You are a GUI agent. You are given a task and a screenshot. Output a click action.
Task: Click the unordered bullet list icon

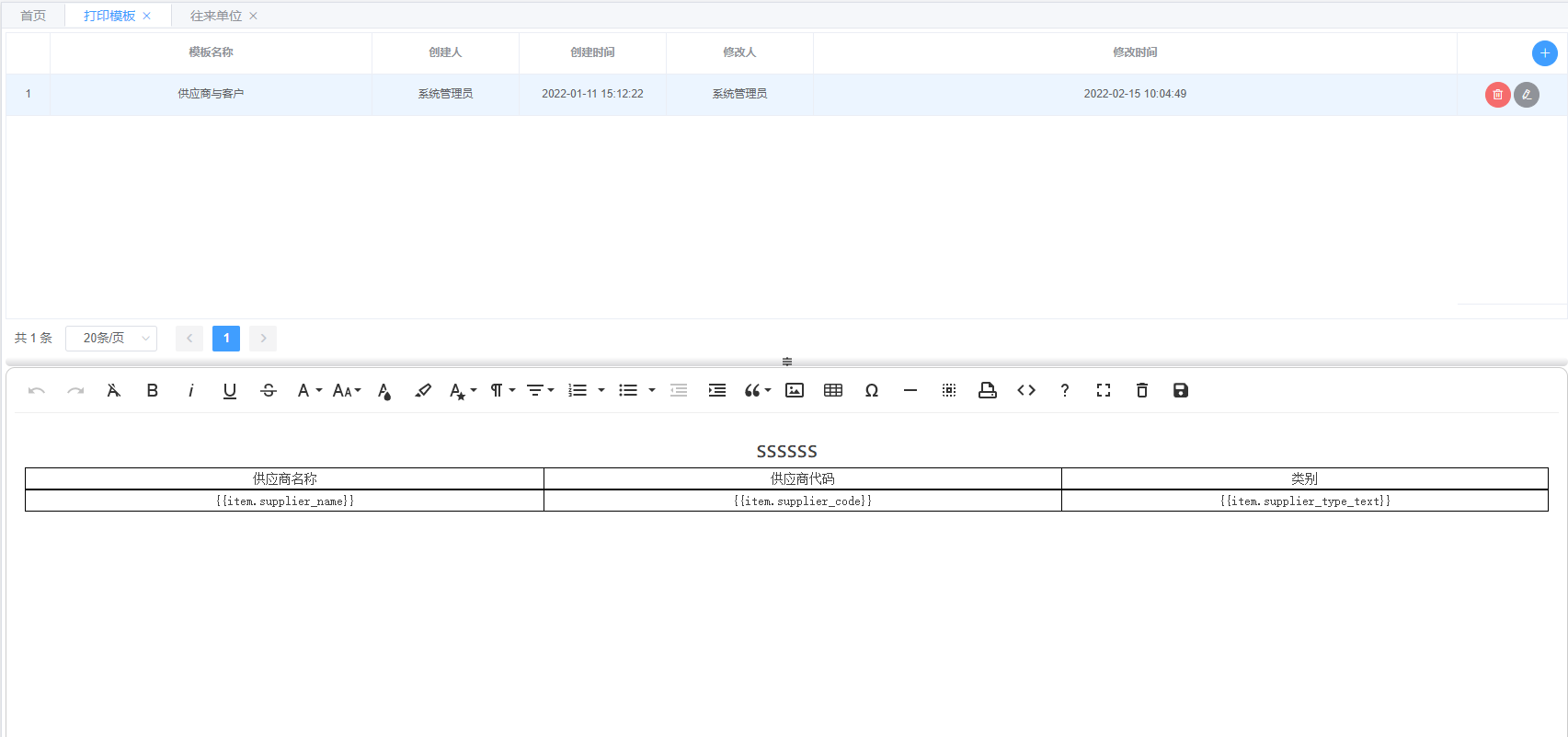pos(628,391)
